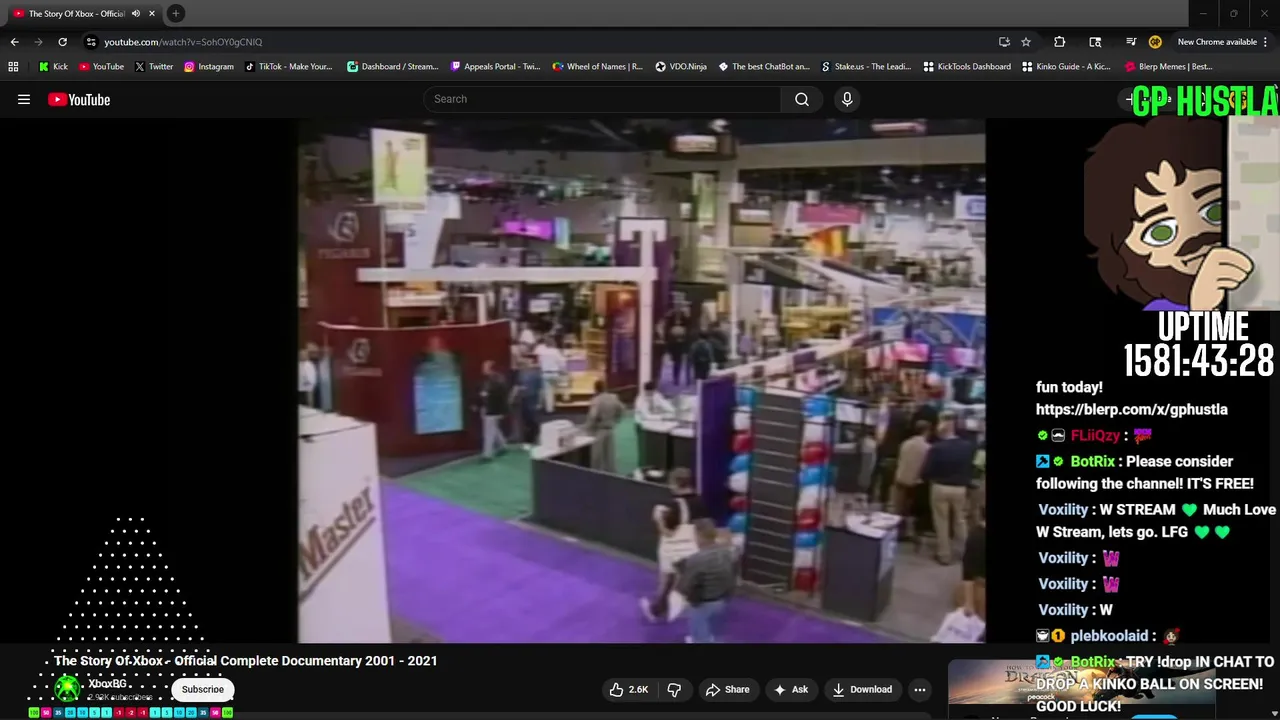
Task: Open the install/cast icon in address bar
Action: pos(1004,42)
